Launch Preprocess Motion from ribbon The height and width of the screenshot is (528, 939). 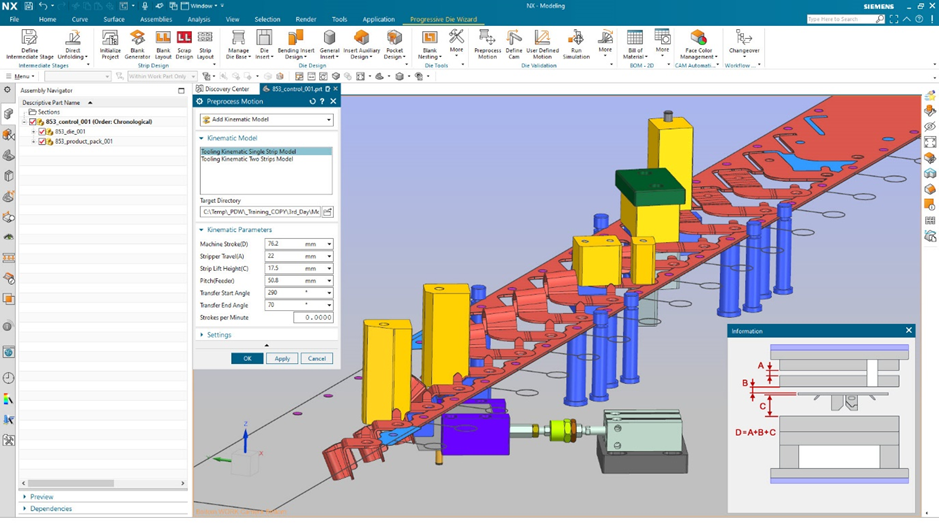point(487,45)
